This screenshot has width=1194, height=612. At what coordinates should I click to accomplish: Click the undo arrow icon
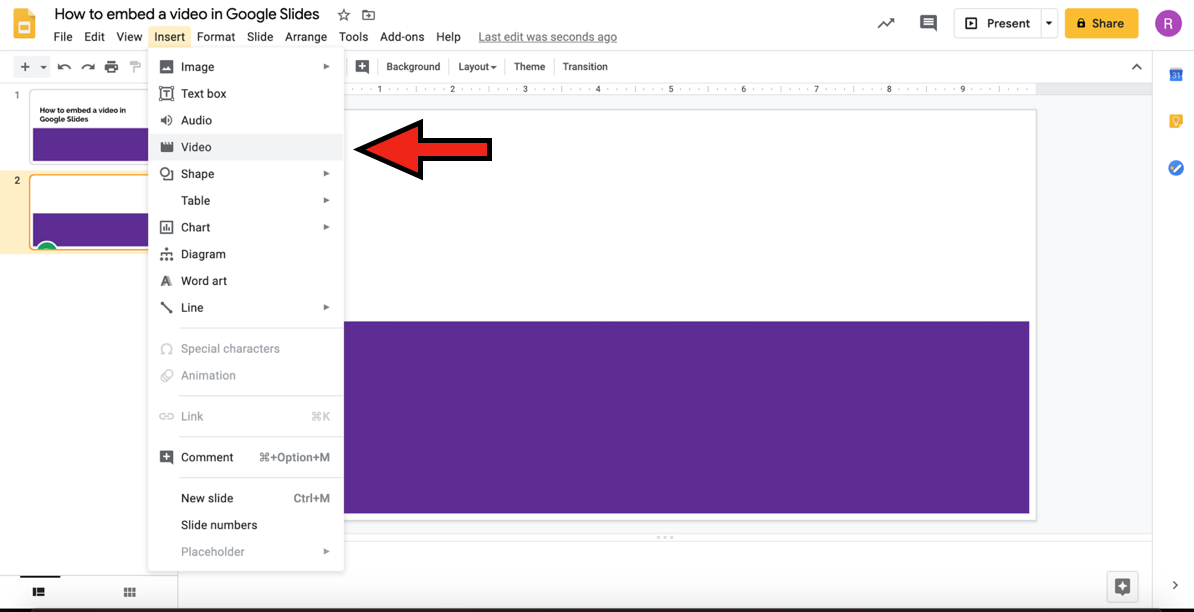click(64, 67)
